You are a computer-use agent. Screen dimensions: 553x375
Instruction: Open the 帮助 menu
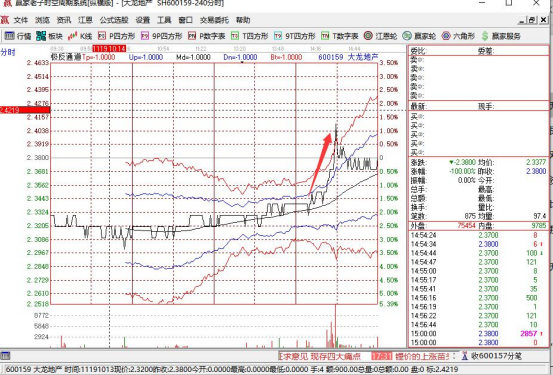tap(243, 20)
